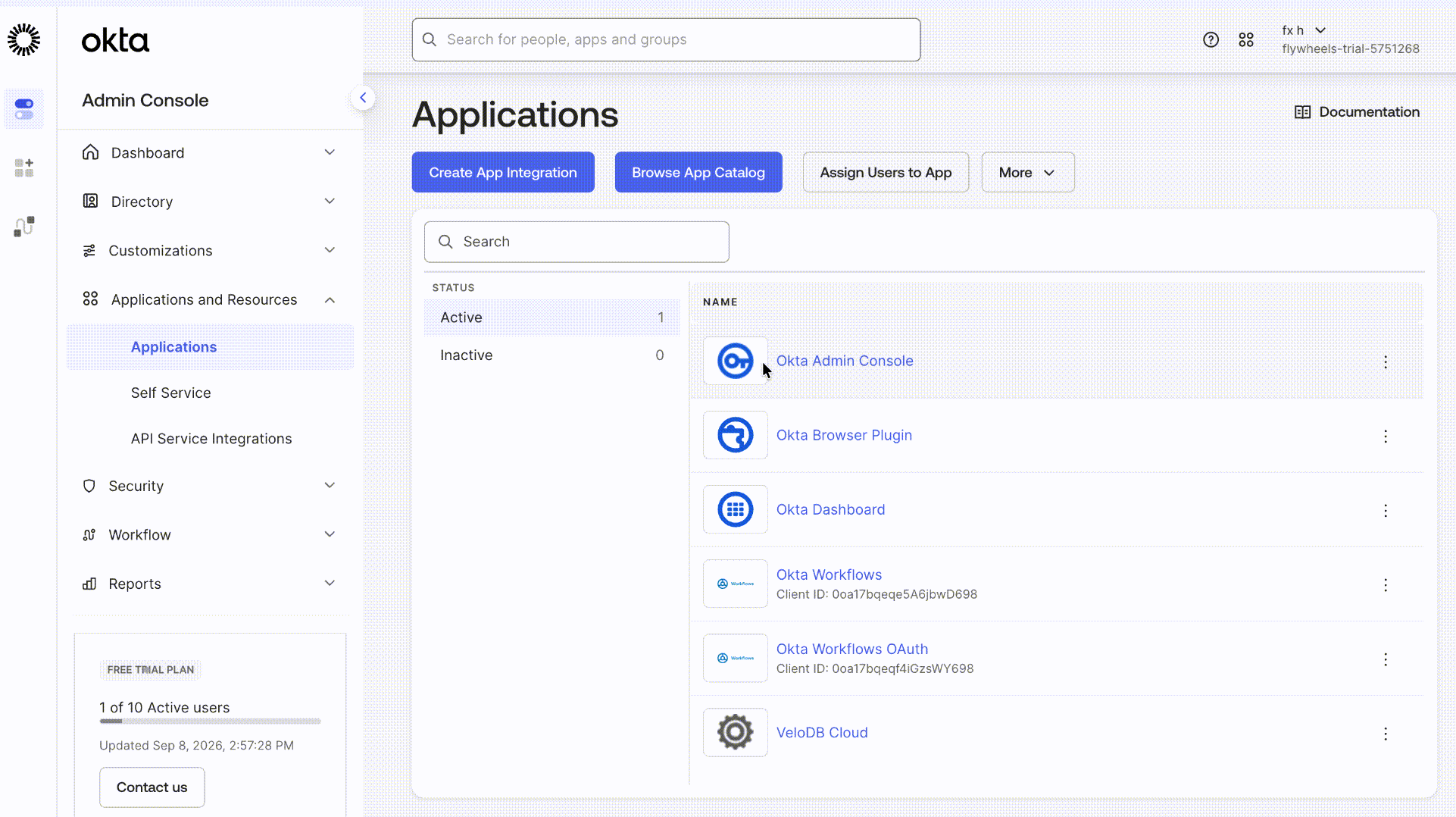Viewport: 1456px width, 817px height.
Task: Click the FREE TRIAL PLAN badge
Action: pyautogui.click(x=150, y=670)
